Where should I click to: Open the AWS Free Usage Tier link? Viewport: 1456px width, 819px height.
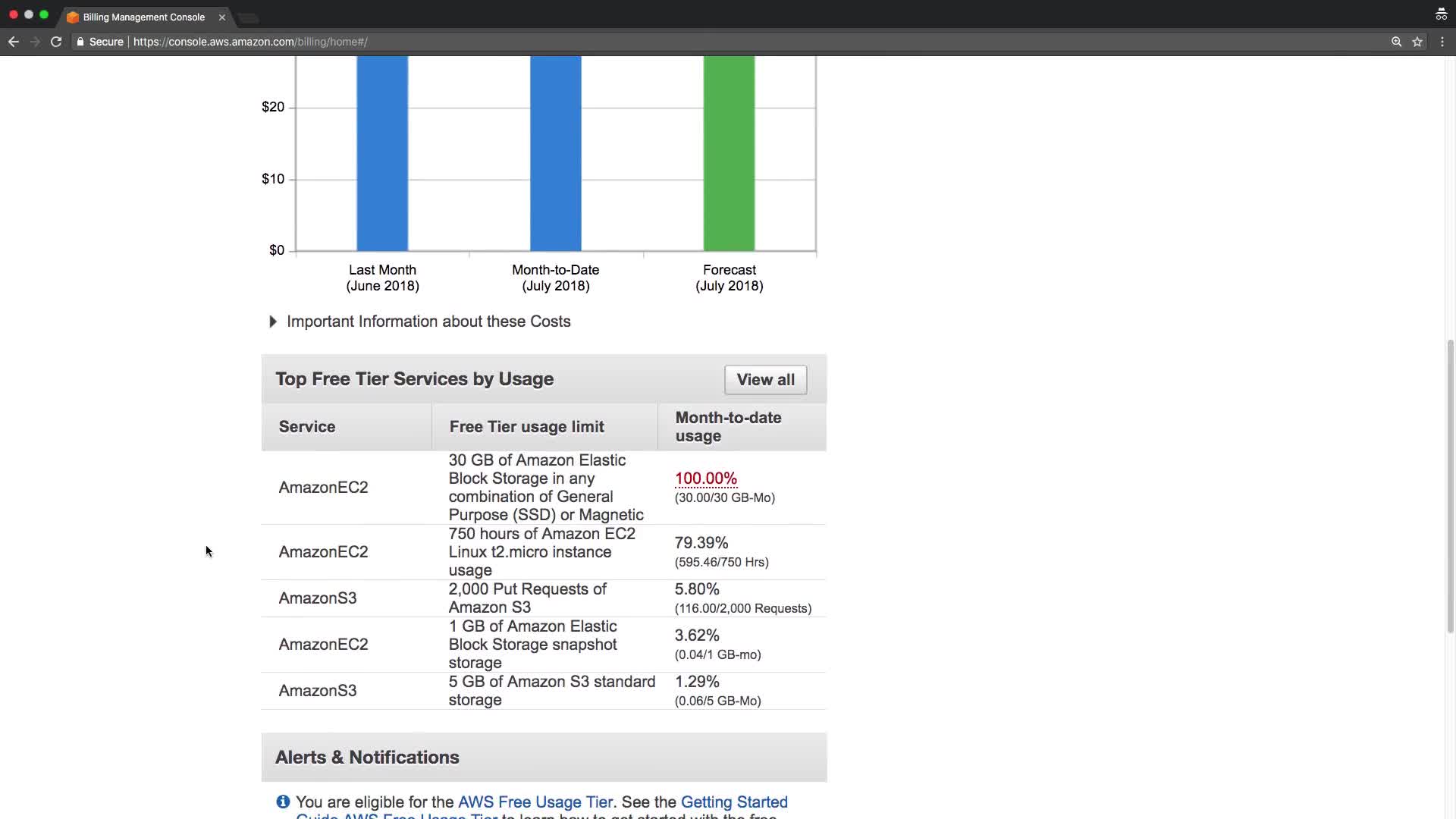coord(535,802)
